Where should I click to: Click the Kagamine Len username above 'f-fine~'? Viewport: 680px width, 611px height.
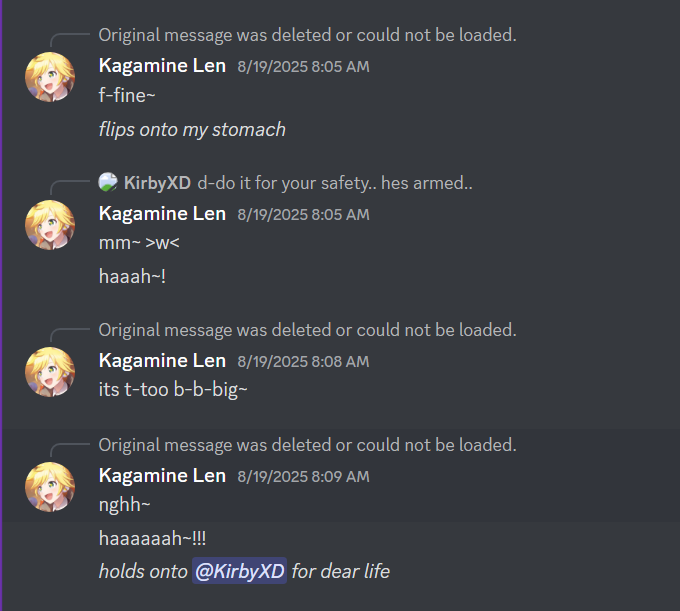click(162, 66)
